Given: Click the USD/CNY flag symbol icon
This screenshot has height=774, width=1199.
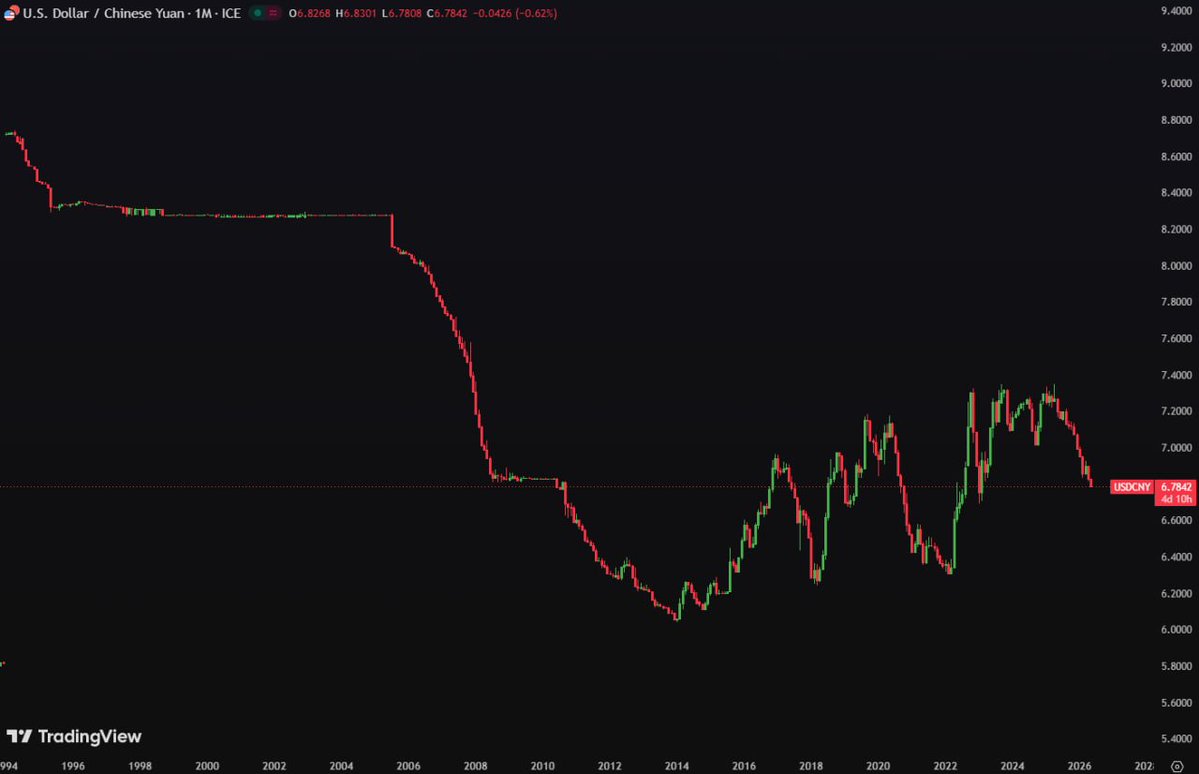Looking at the screenshot, I should click(x=11, y=13).
